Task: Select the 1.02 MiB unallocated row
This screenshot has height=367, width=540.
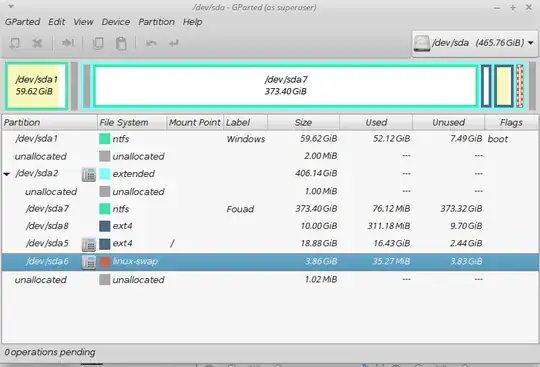Action: 270,280
